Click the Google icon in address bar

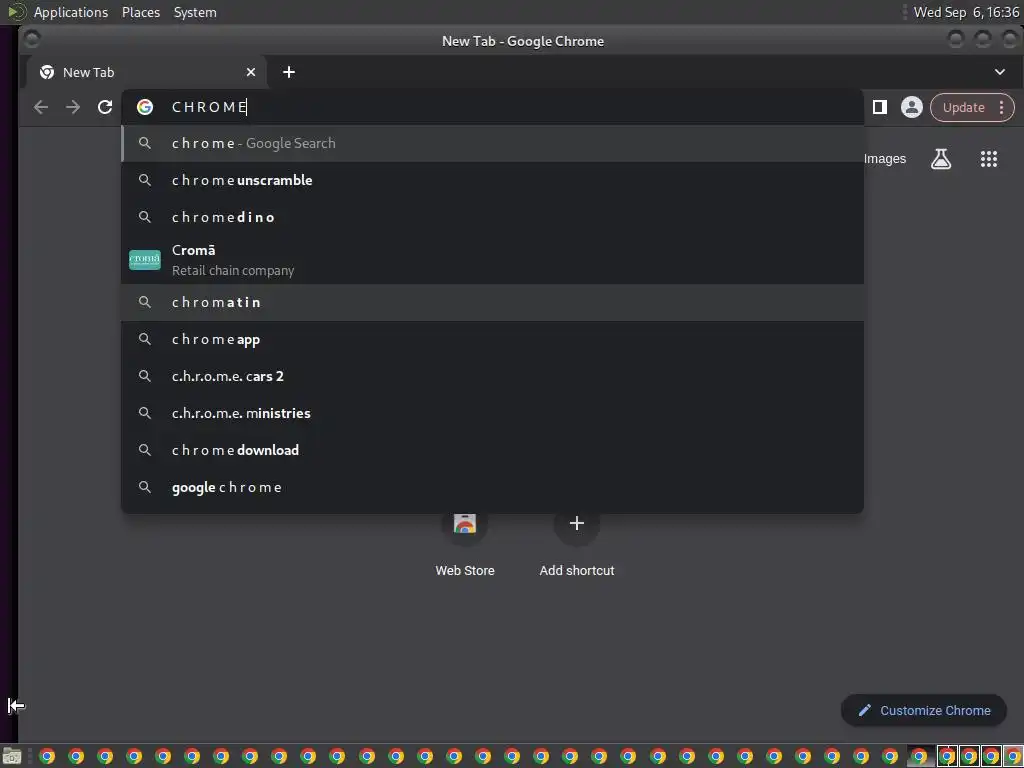coord(145,107)
